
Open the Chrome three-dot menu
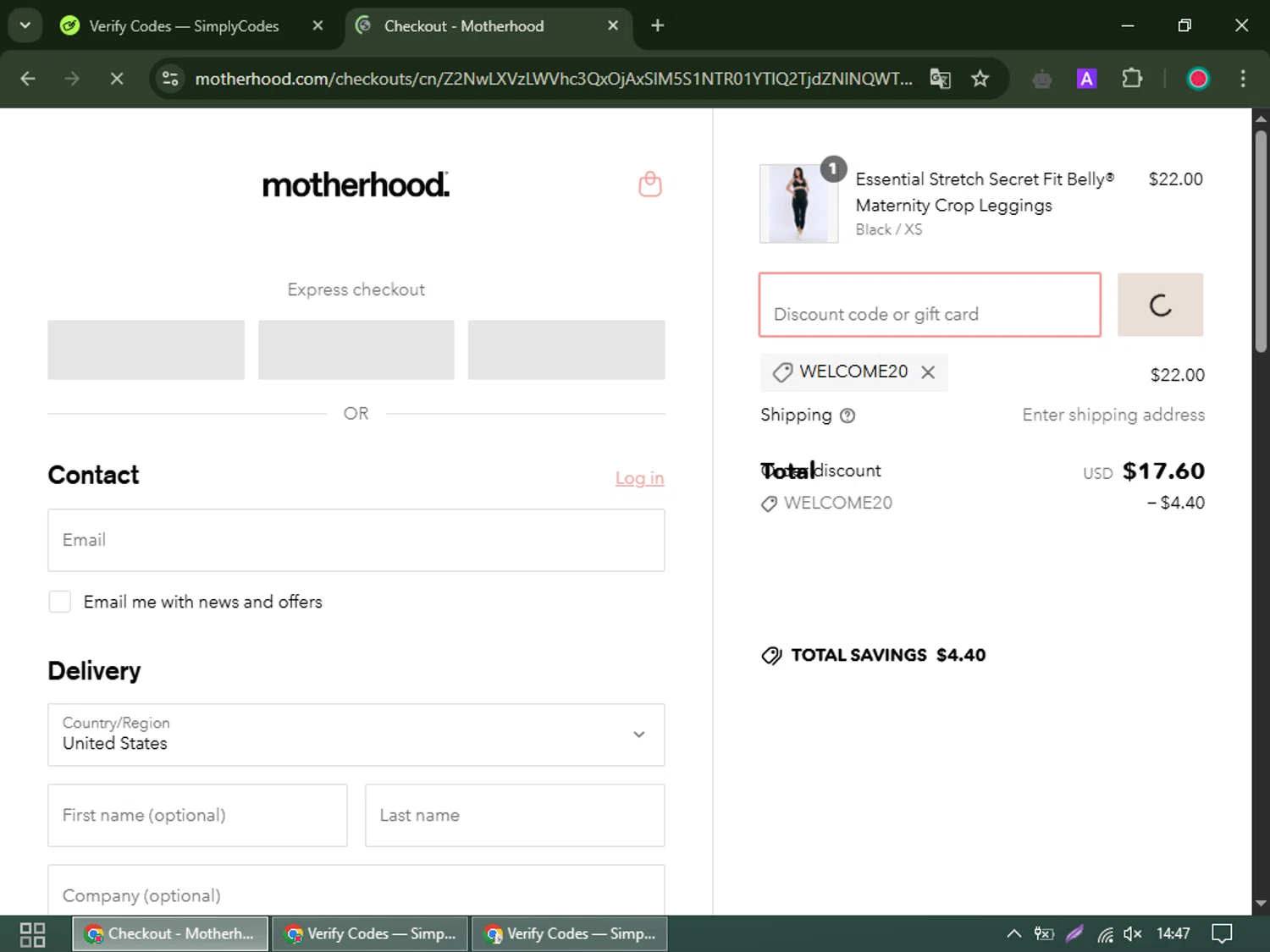[x=1243, y=79]
